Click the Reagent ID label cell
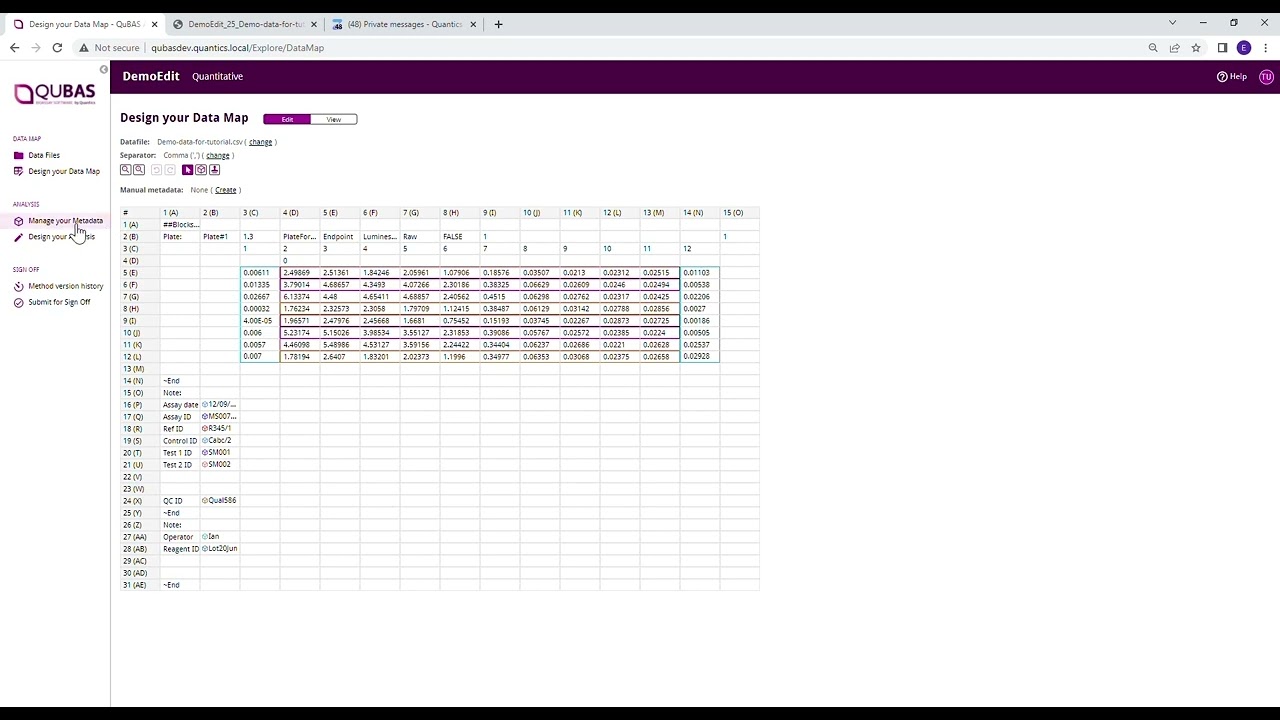 (x=180, y=549)
